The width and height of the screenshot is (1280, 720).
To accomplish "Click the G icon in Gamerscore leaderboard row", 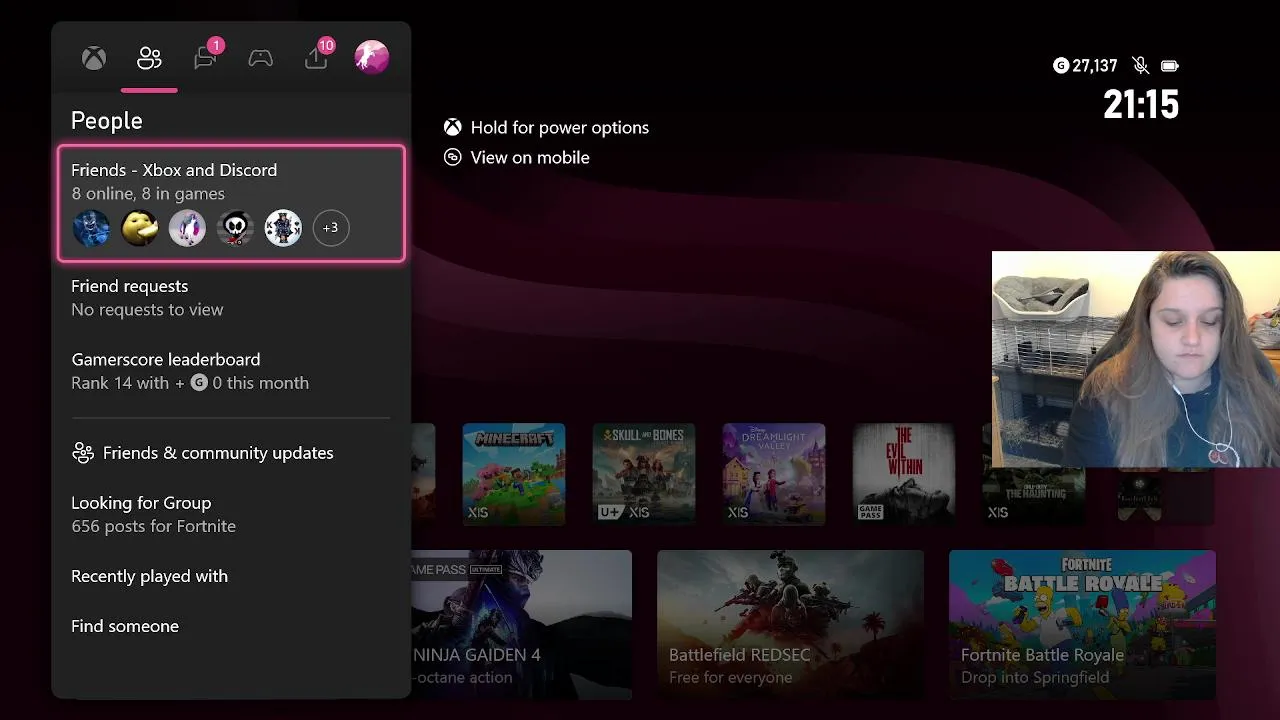I will 199,383.
